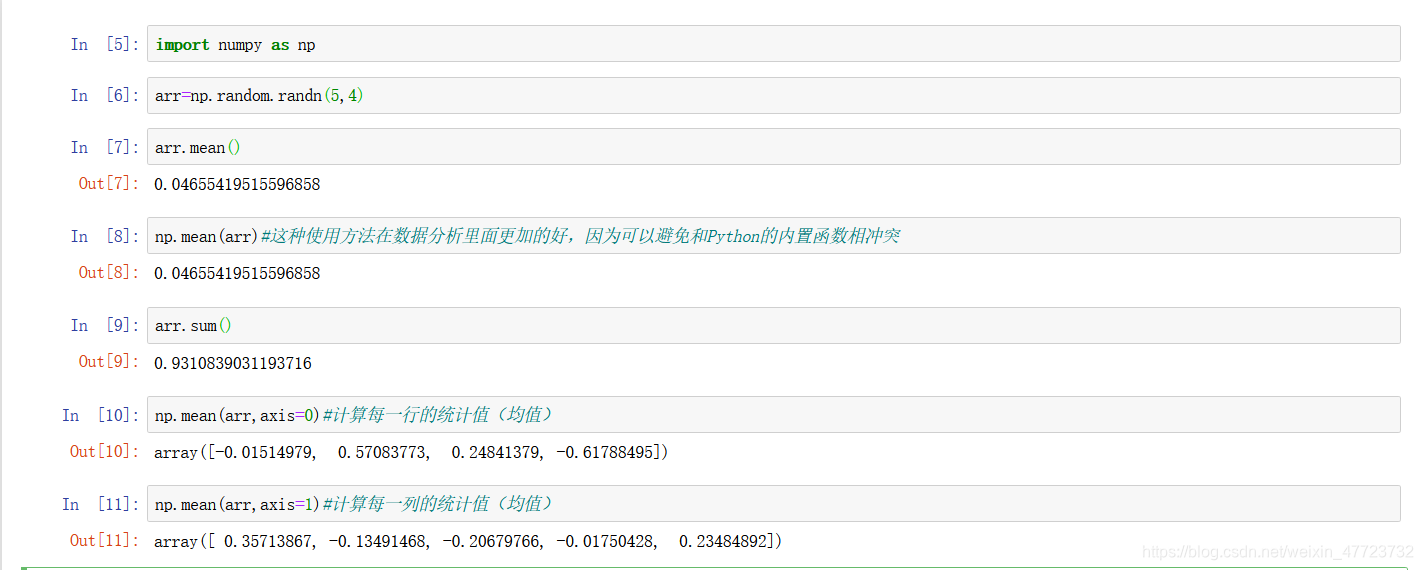Click the In [8] prompt label
The image size is (1423, 570).
coord(105,237)
